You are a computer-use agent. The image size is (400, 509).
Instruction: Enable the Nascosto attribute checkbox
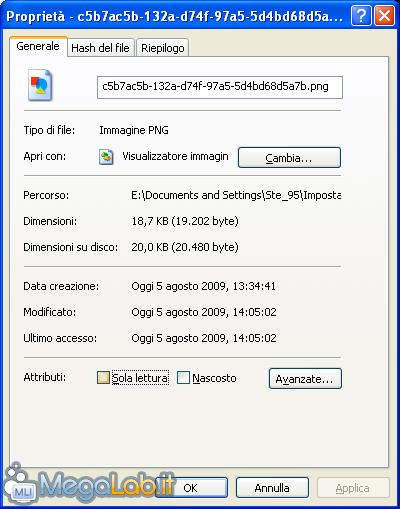coord(183,378)
